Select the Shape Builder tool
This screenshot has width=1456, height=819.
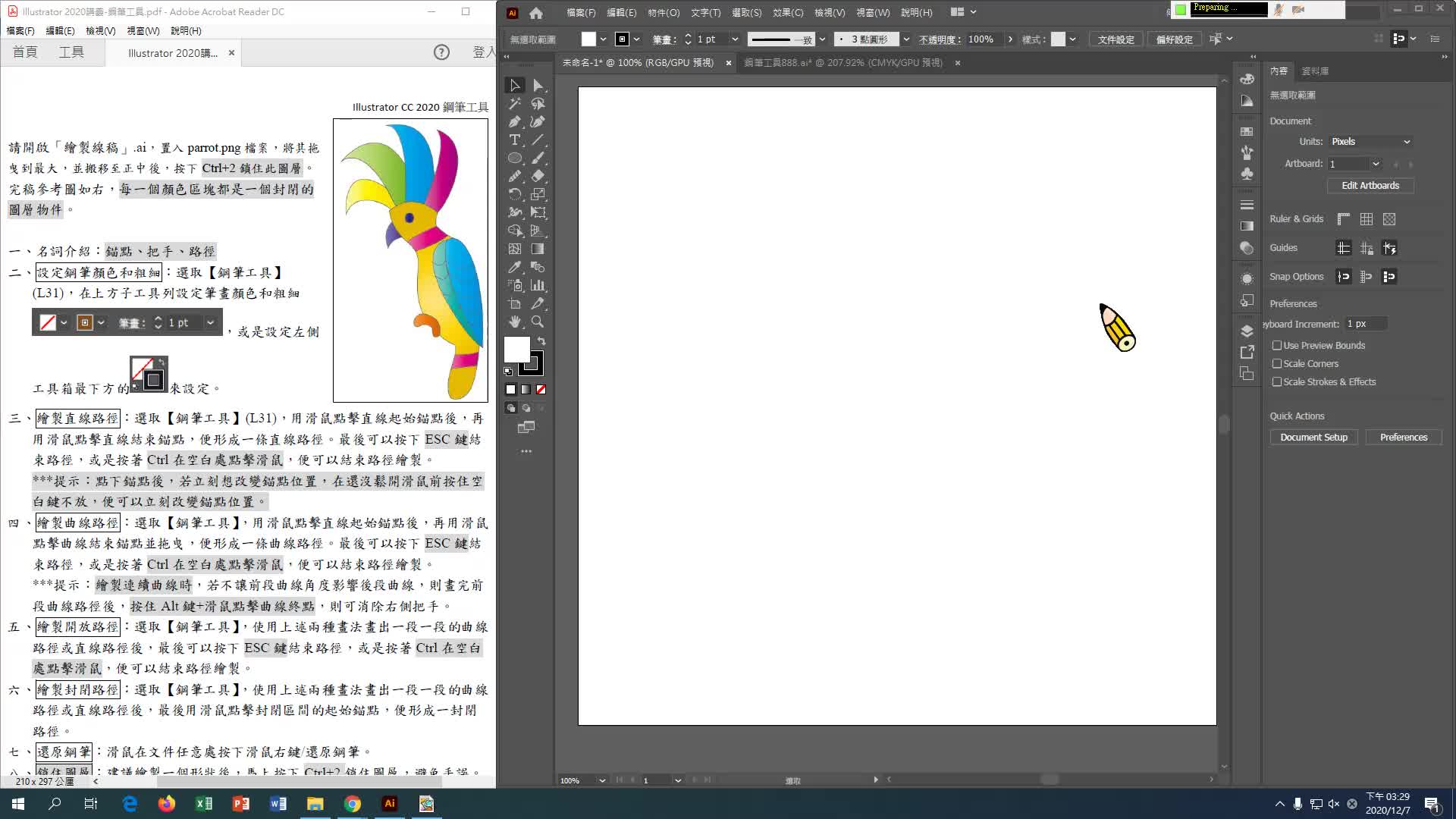(515, 231)
